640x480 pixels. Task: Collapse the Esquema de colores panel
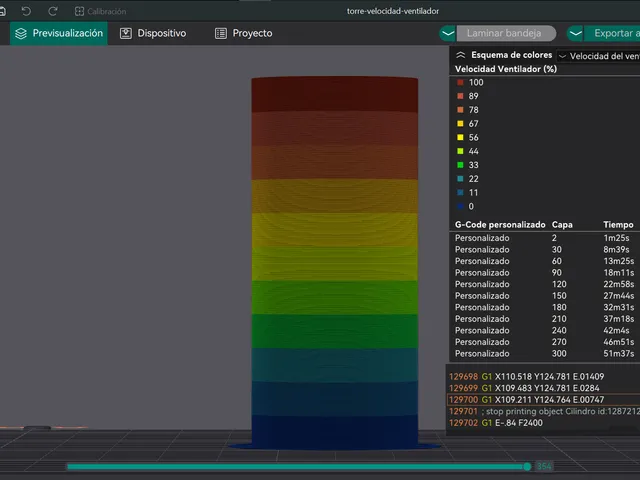[460, 55]
